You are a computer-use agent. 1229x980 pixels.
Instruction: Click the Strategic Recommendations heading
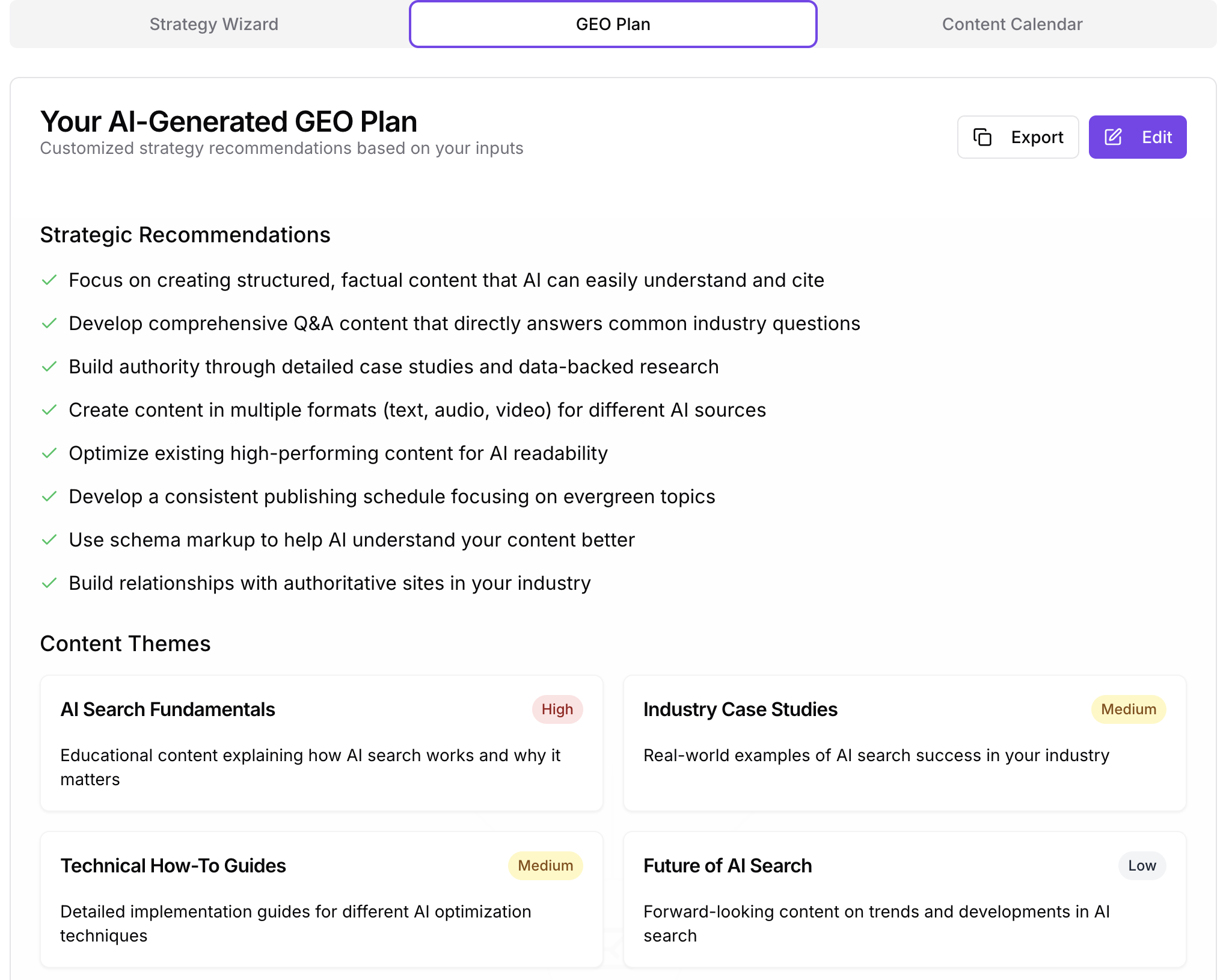[x=185, y=235]
